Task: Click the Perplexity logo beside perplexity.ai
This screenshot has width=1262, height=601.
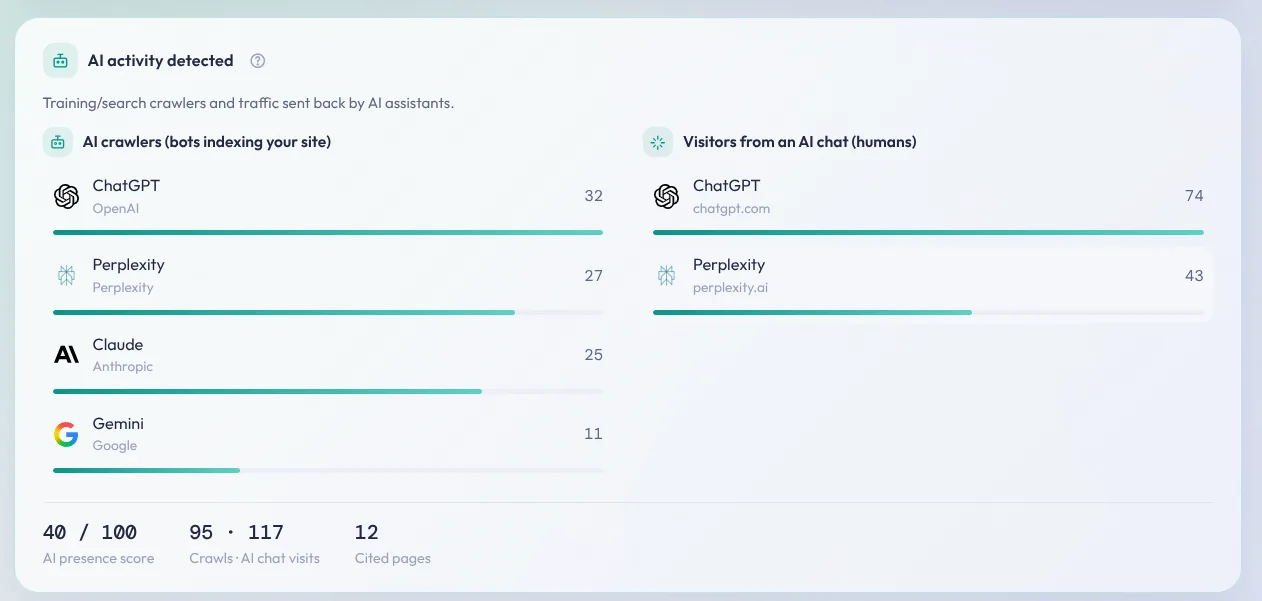Action: click(x=667, y=276)
